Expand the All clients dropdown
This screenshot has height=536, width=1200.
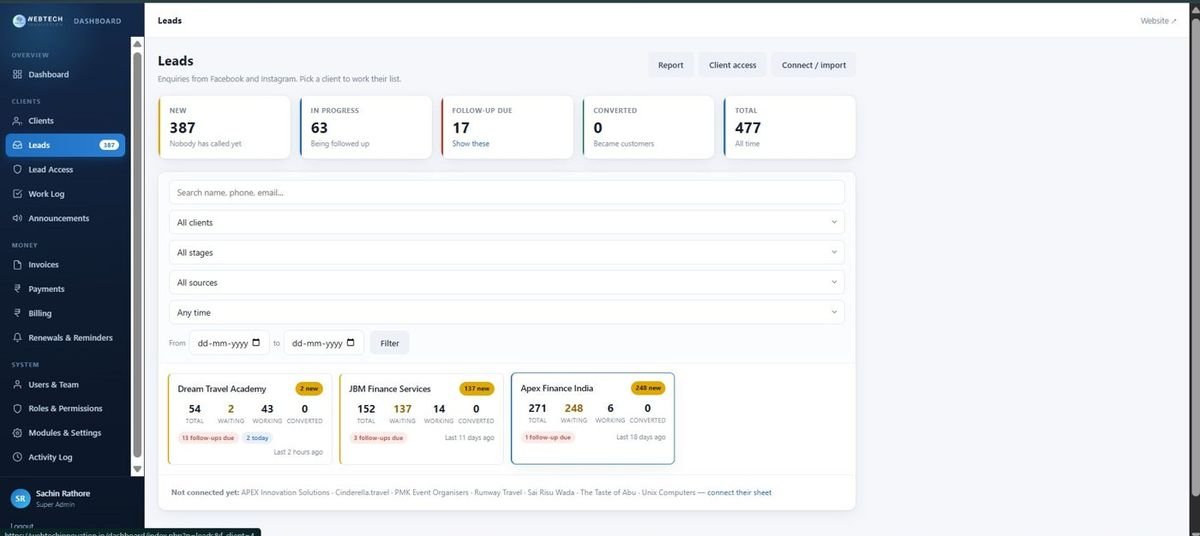click(x=506, y=223)
